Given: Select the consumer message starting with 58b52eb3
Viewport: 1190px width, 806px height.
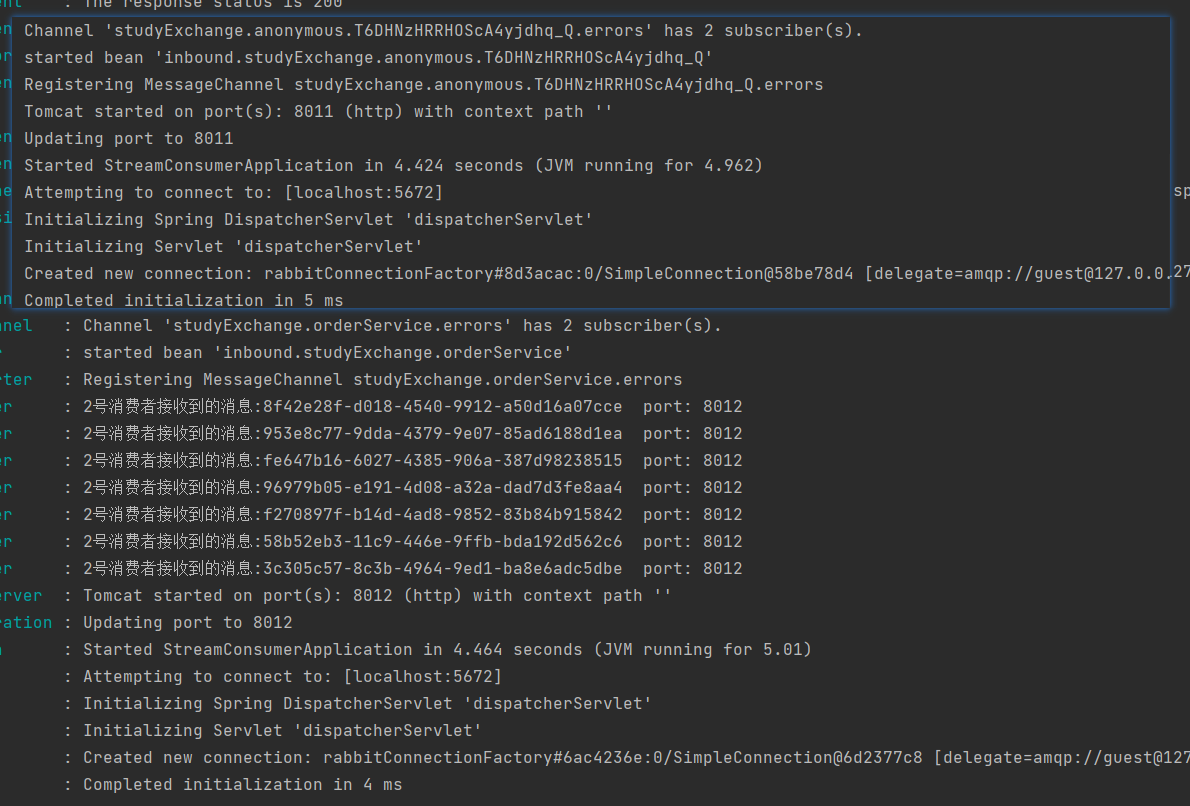Looking at the screenshot, I should [412, 542].
